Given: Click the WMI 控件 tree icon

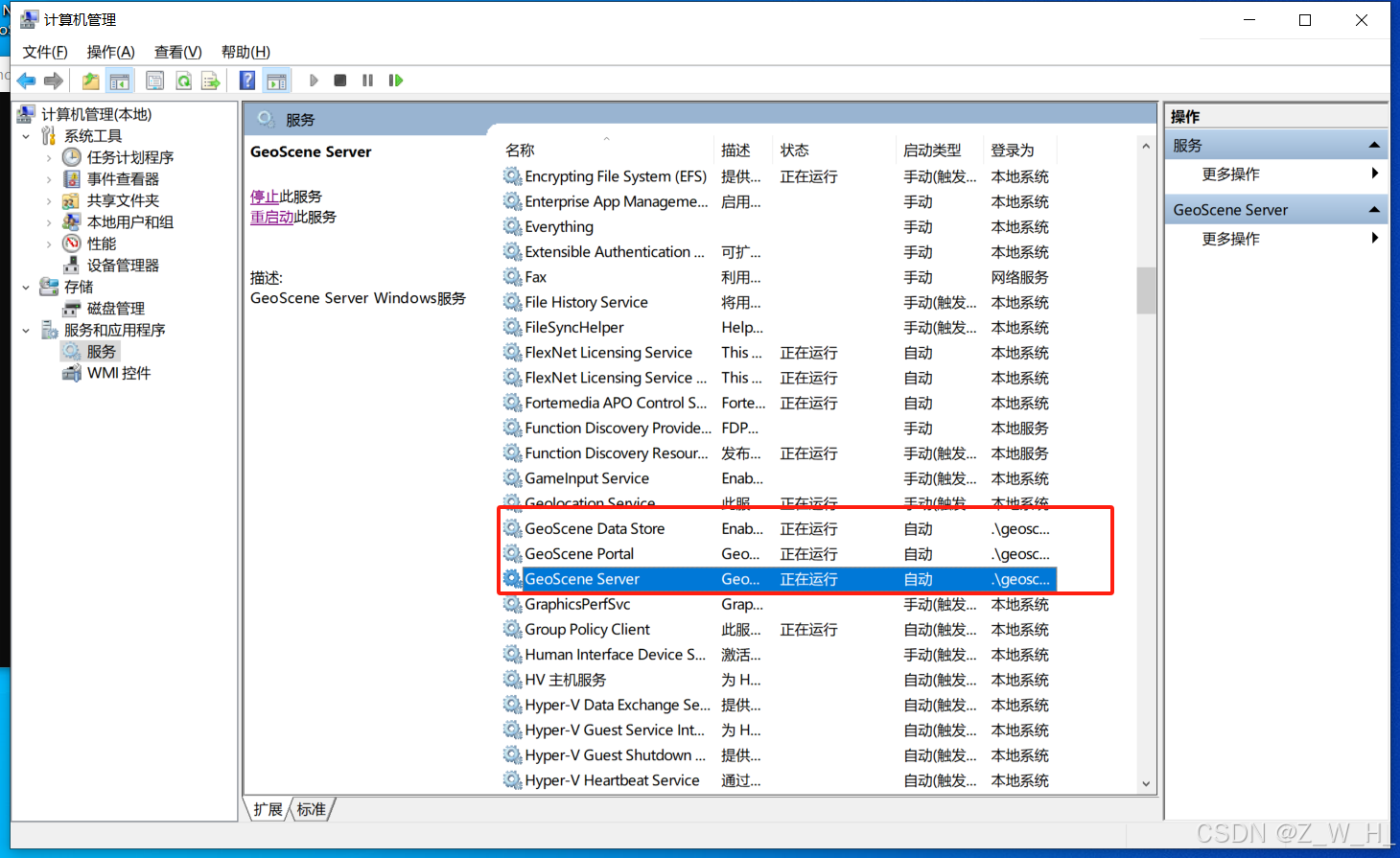Looking at the screenshot, I should (72, 373).
